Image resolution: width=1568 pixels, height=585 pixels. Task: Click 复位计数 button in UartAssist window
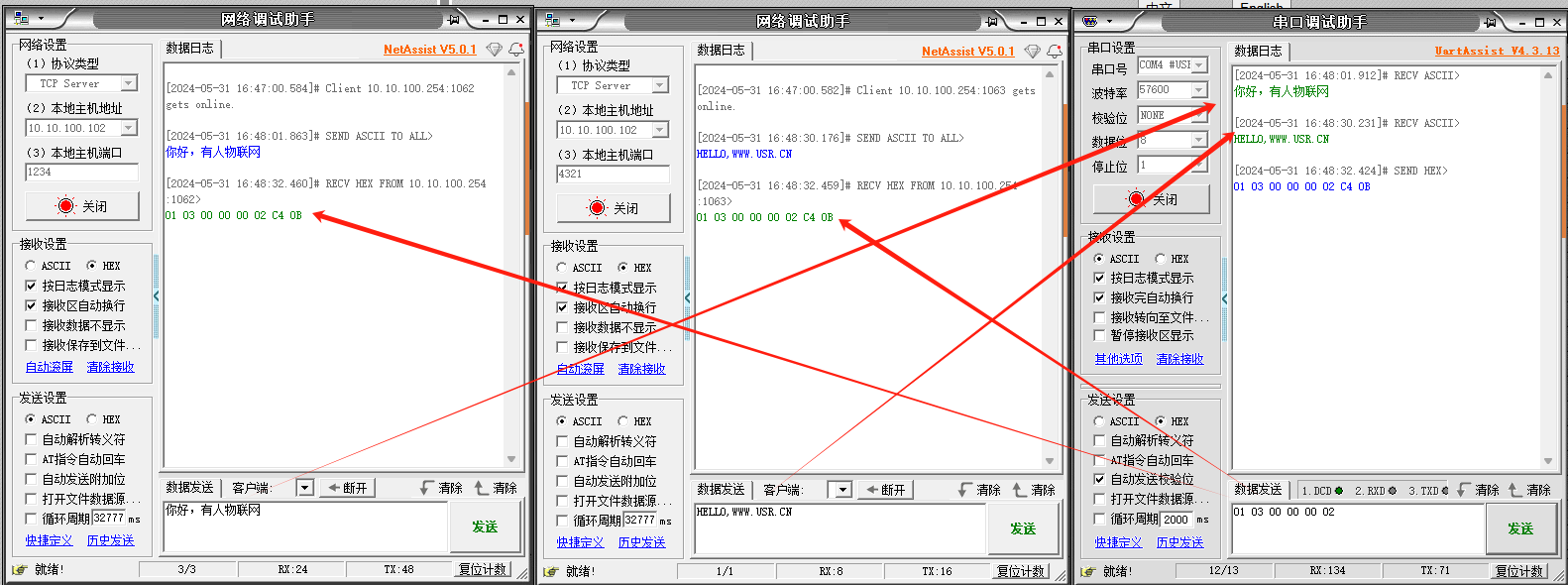point(1518,571)
